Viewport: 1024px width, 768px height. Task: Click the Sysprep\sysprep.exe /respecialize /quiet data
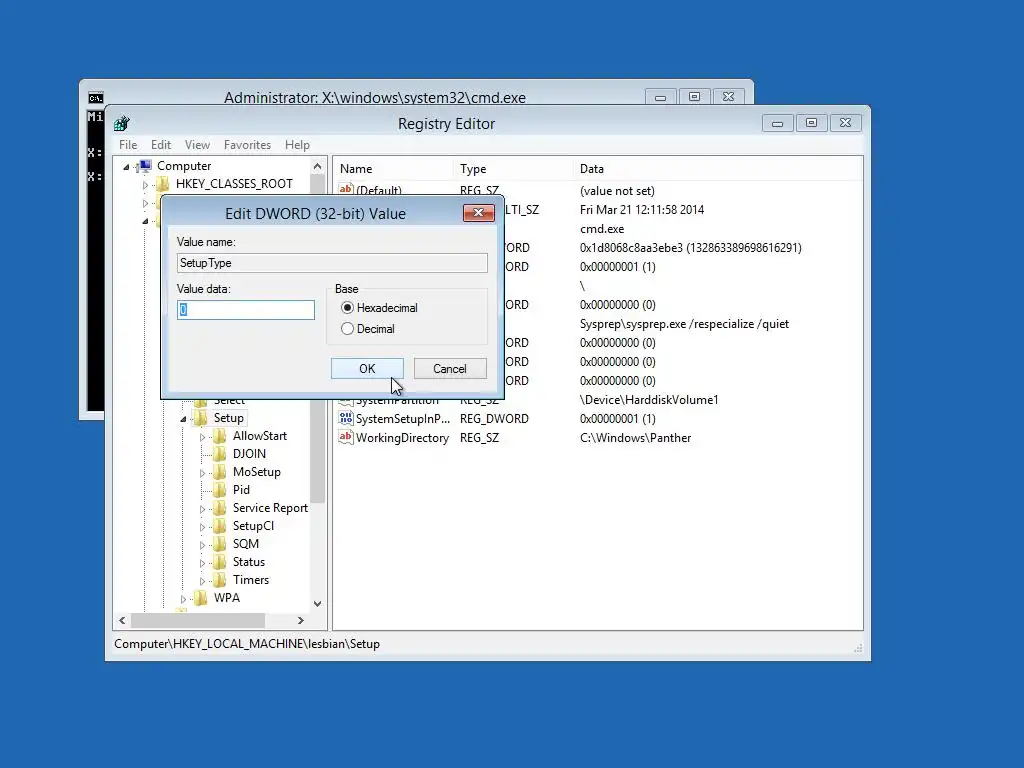pyautogui.click(x=684, y=324)
